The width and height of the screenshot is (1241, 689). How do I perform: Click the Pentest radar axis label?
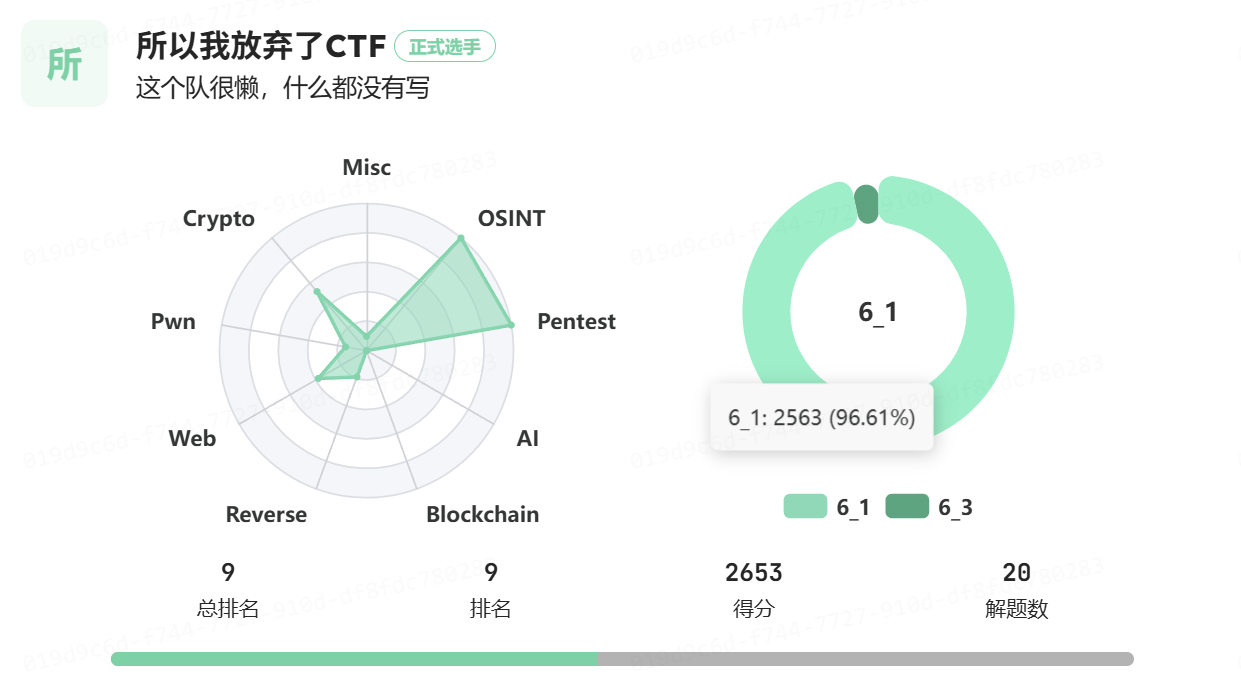tap(576, 322)
